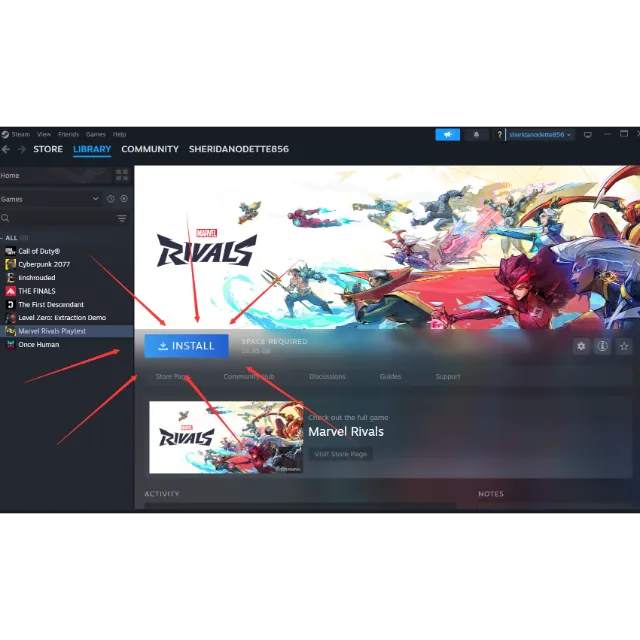Open the Community Hub link
Screen dimensions: 640x640
coord(249,376)
